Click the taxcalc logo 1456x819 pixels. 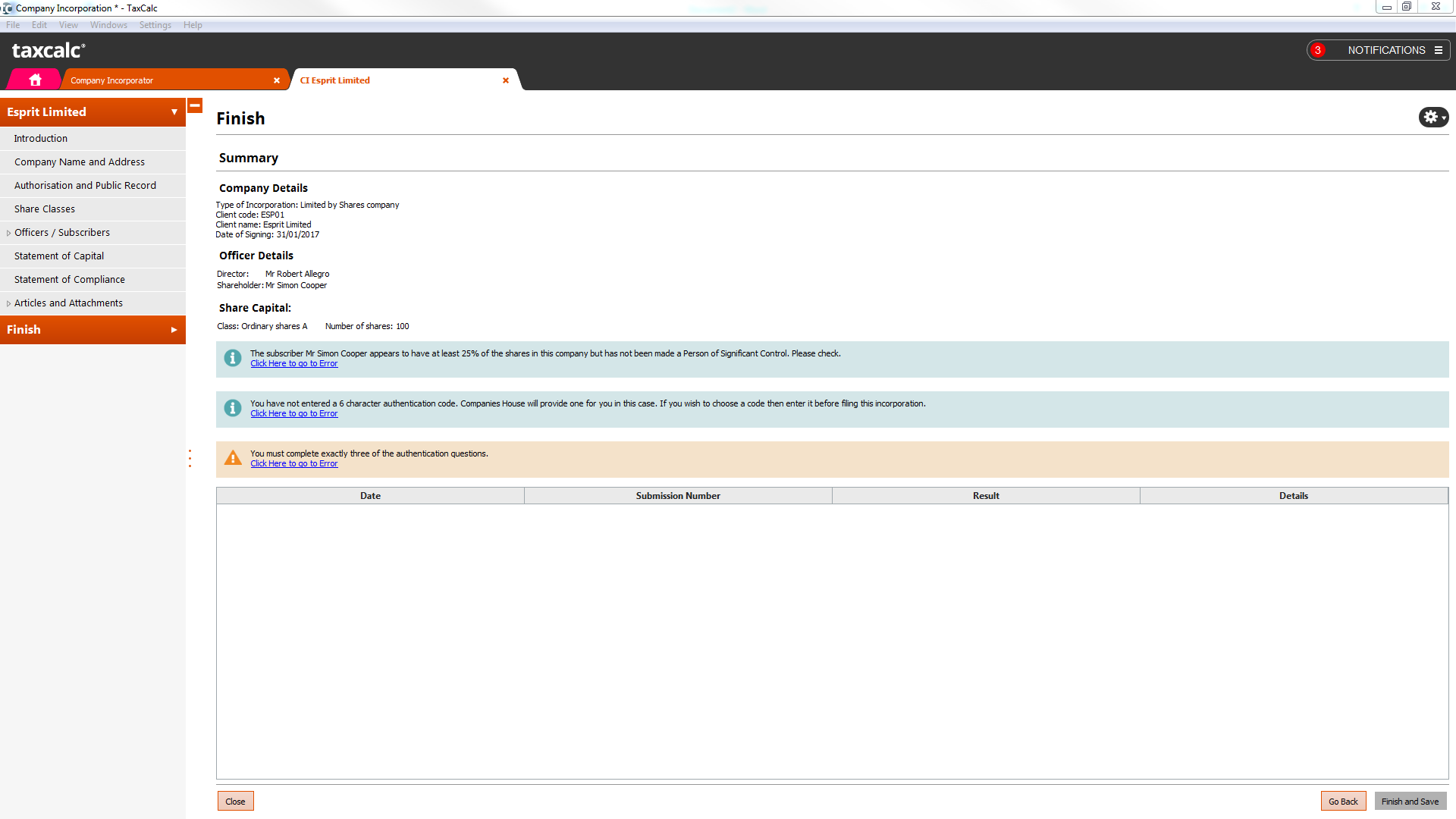(x=49, y=50)
